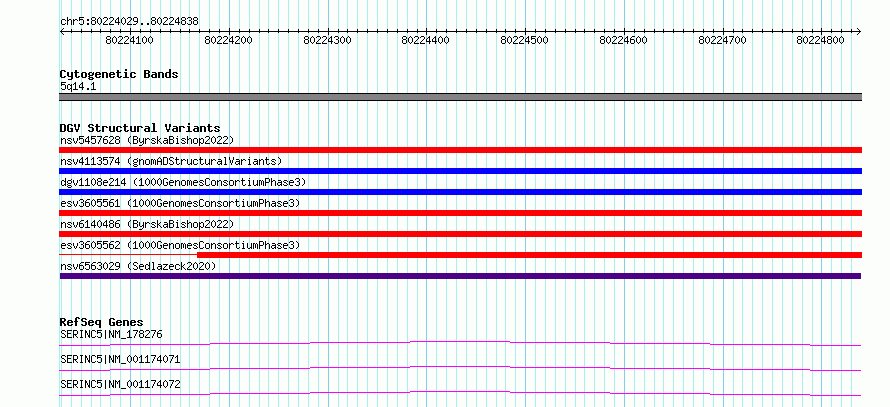
Task: Click ruler position 80224200
Action: pyautogui.click(x=228, y=40)
